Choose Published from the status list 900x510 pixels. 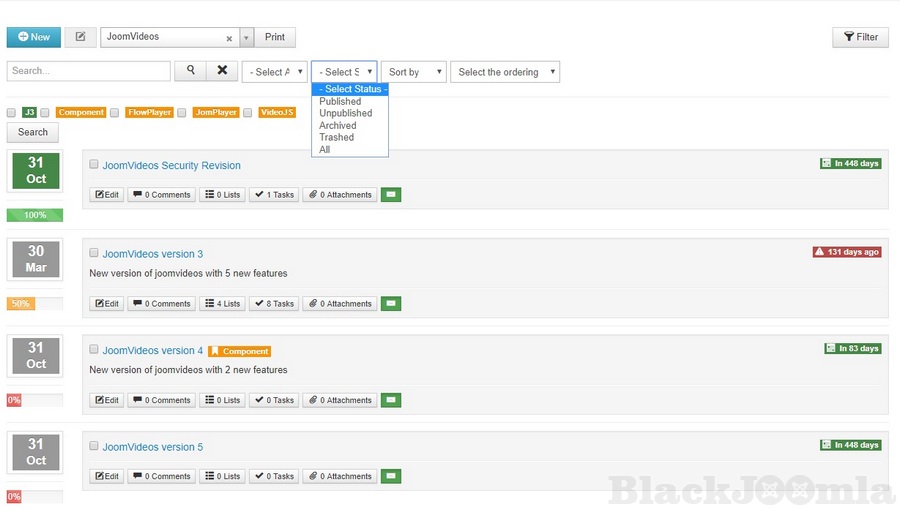(340, 102)
